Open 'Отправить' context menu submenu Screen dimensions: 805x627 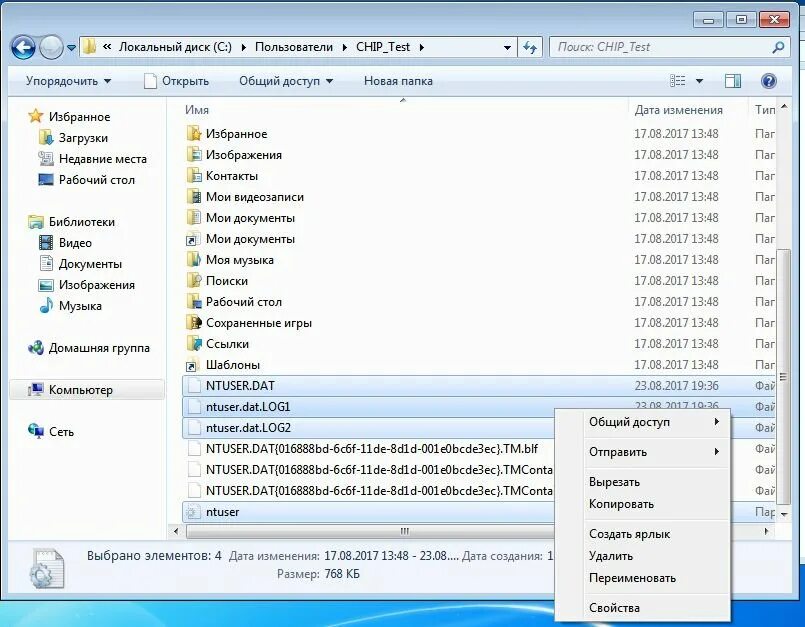643,452
